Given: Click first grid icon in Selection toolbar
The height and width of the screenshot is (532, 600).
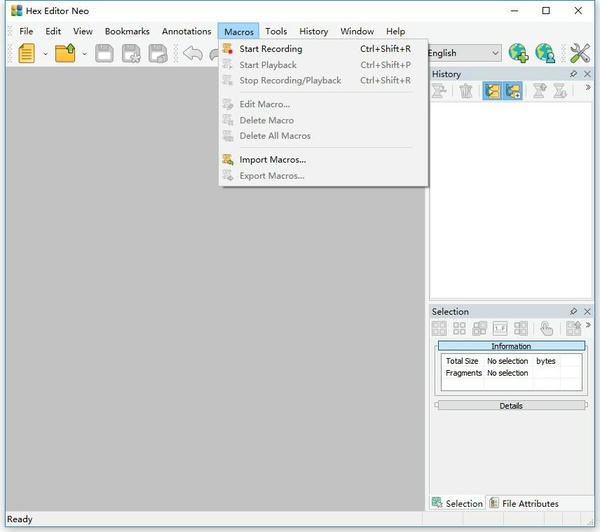Looking at the screenshot, I should [x=439, y=328].
